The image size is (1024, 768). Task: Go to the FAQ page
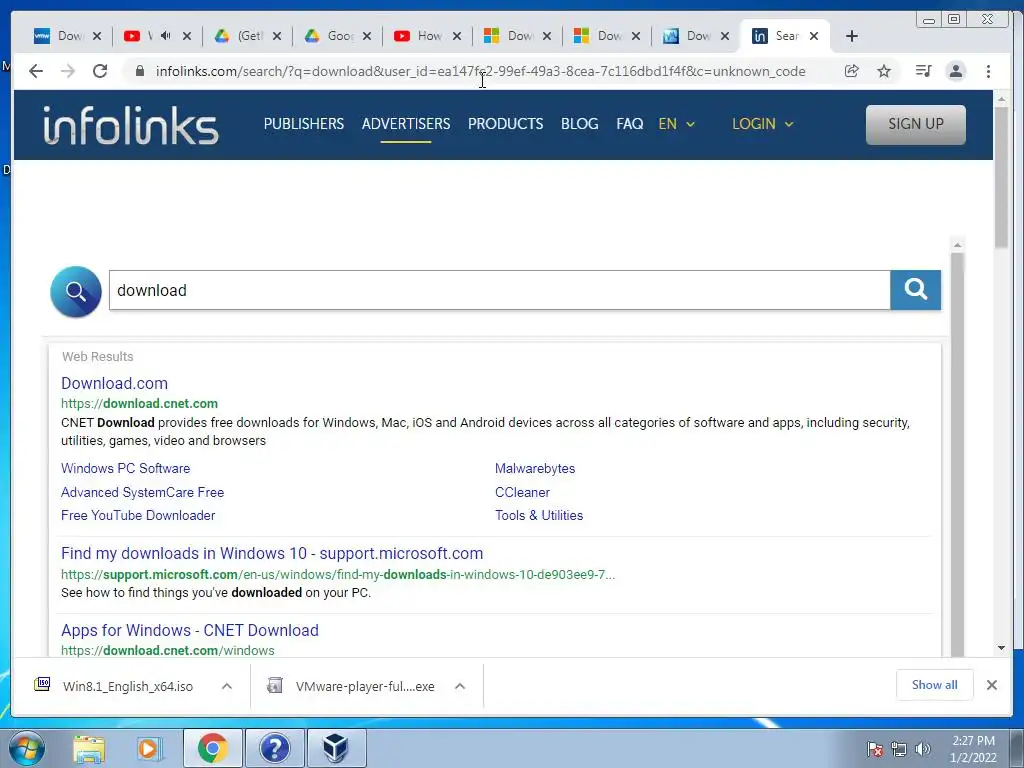pyautogui.click(x=630, y=124)
